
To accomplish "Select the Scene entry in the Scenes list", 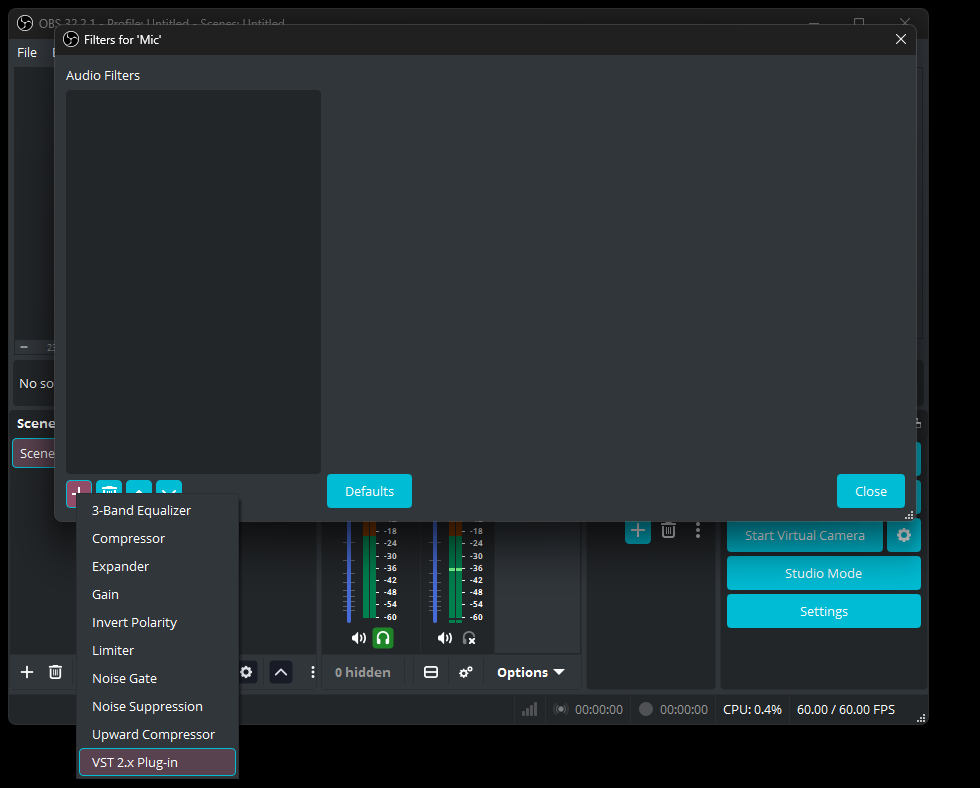I will pos(34,453).
